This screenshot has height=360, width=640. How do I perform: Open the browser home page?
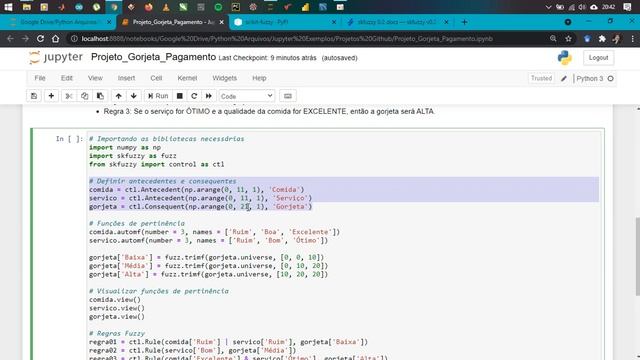56,39
